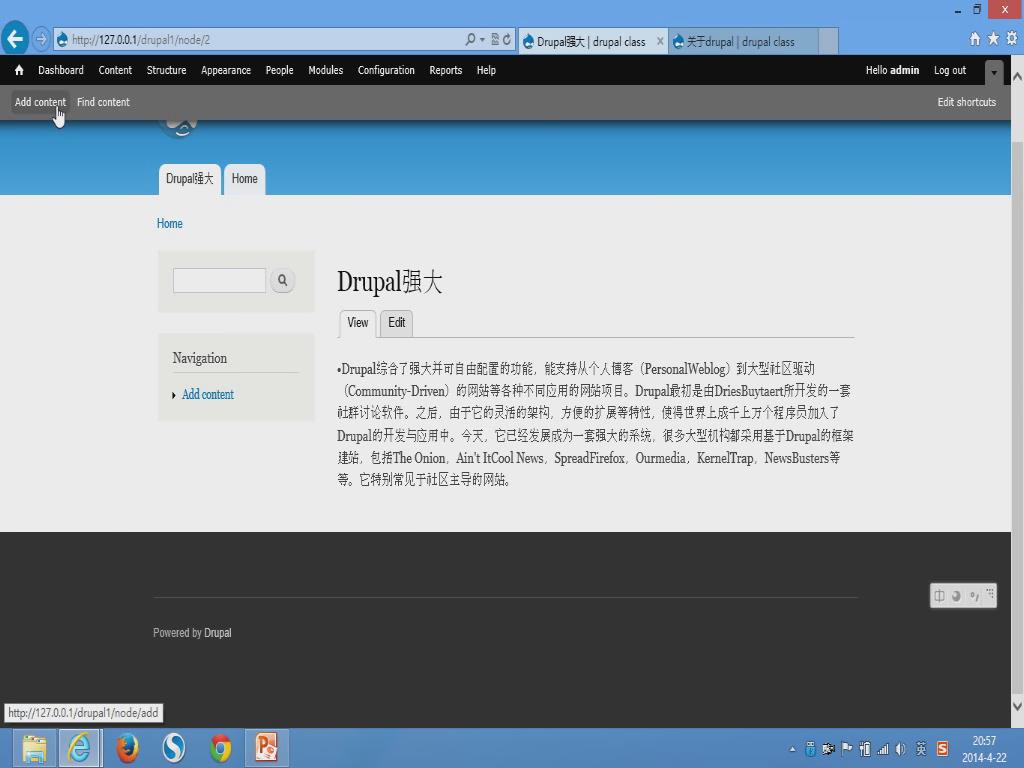The height and width of the screenshot is (768, 1024).
Task: Open the Structure menu item
Action: [x=167, y=70]
